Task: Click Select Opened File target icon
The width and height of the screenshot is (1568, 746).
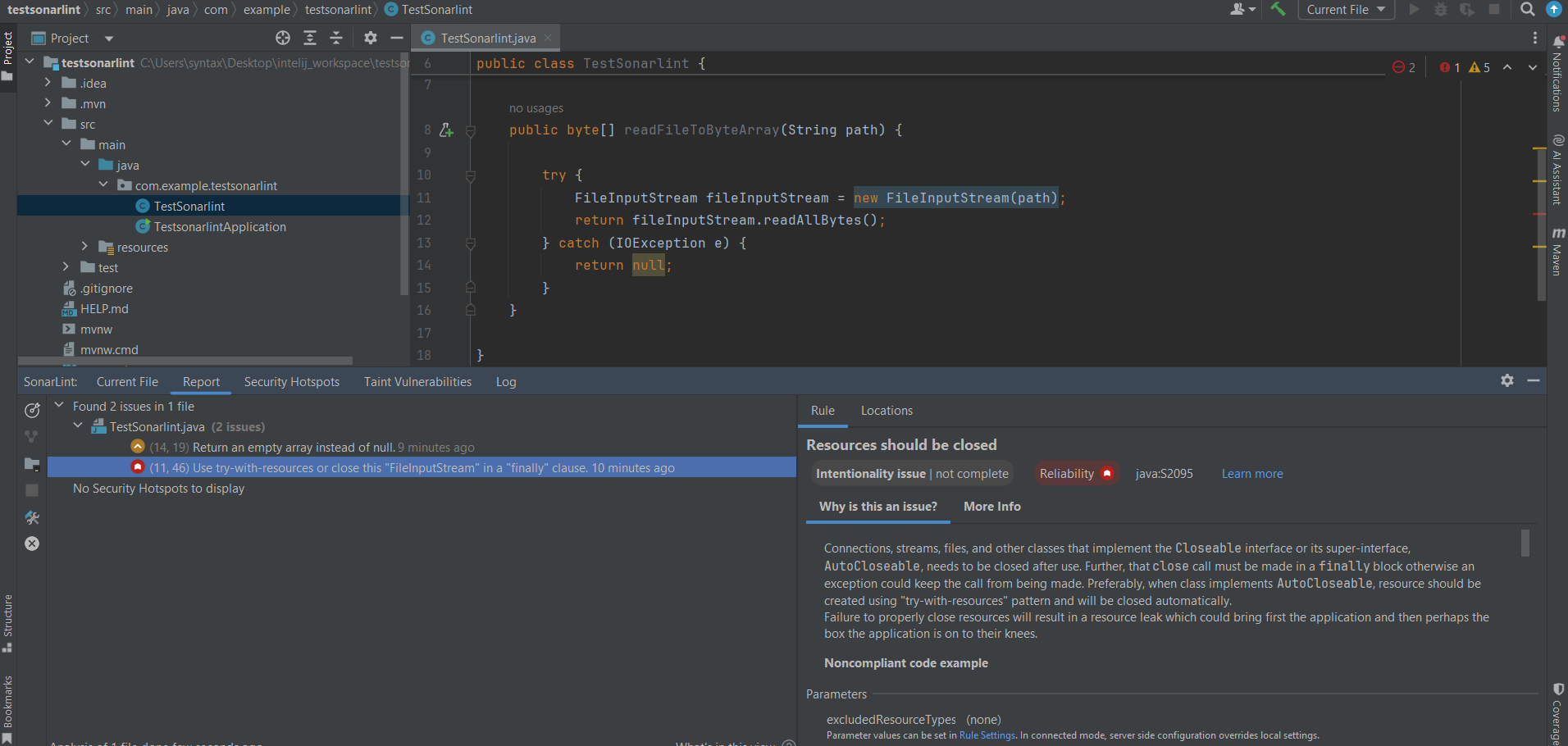Action: 283,38
